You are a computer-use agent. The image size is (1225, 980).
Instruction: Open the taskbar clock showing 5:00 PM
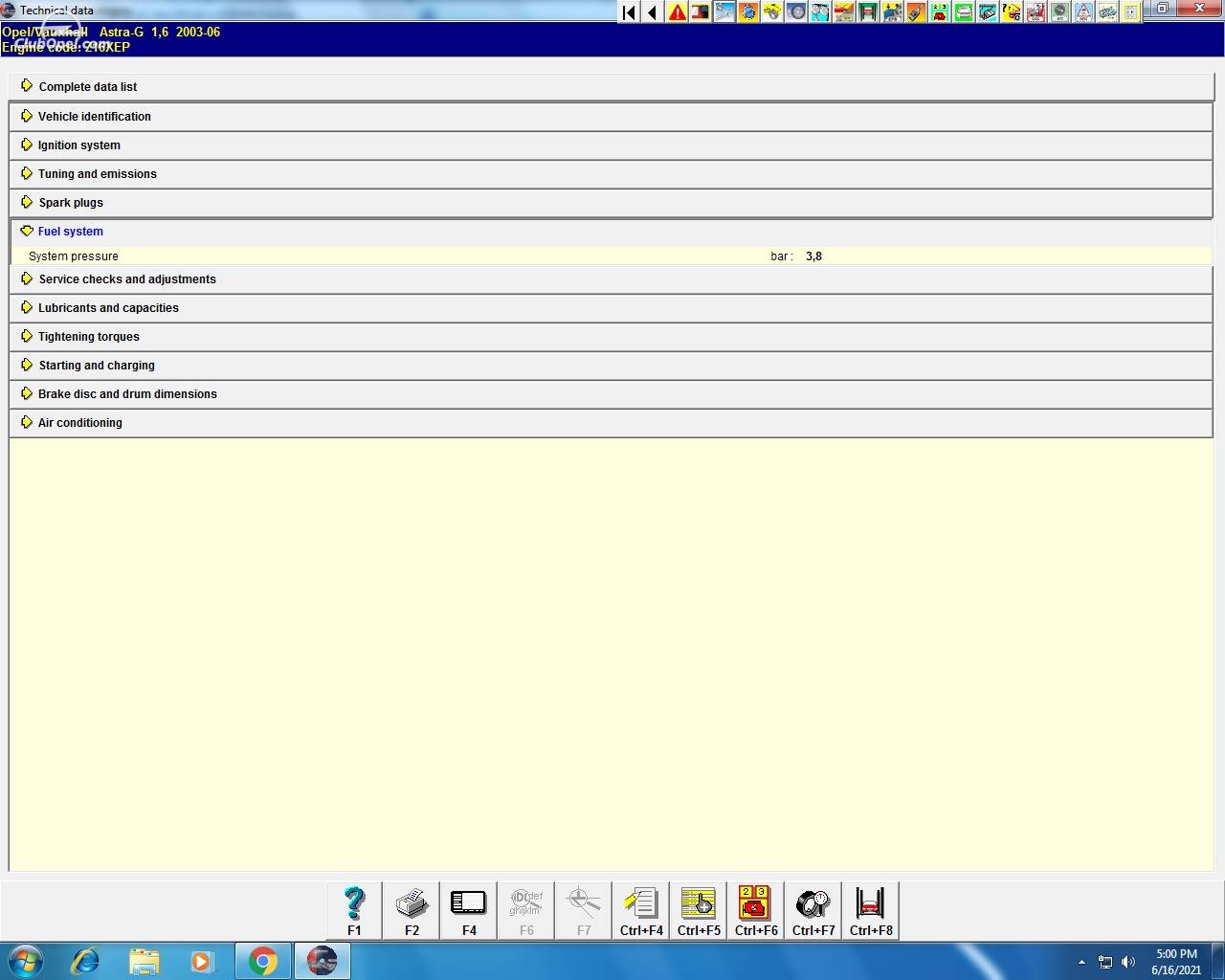(x=1176, y=962)
